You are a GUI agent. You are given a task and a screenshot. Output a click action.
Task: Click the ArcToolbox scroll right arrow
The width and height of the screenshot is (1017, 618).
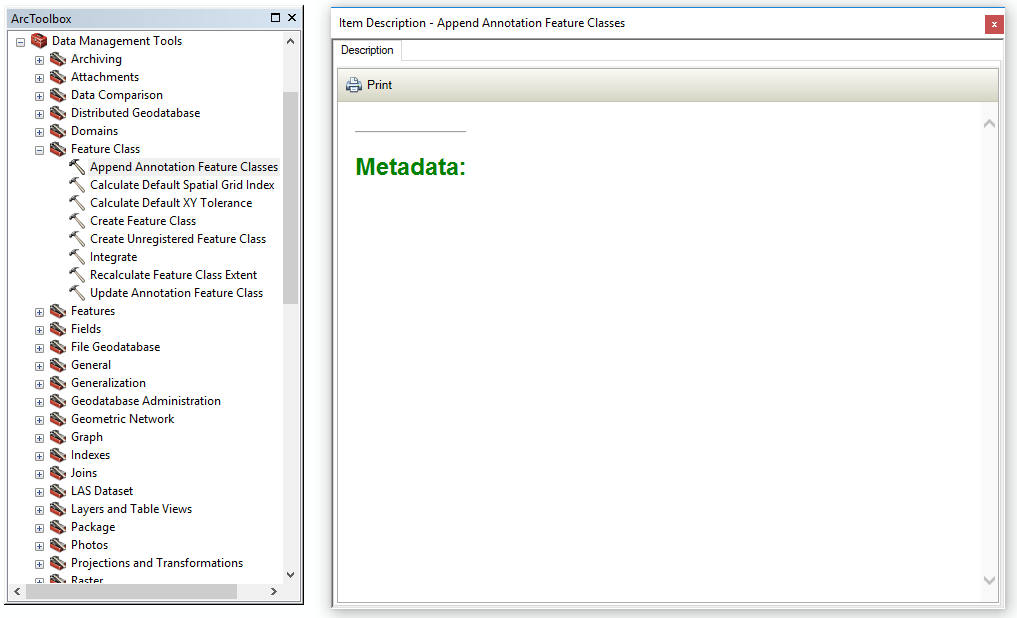pos(274,591)
